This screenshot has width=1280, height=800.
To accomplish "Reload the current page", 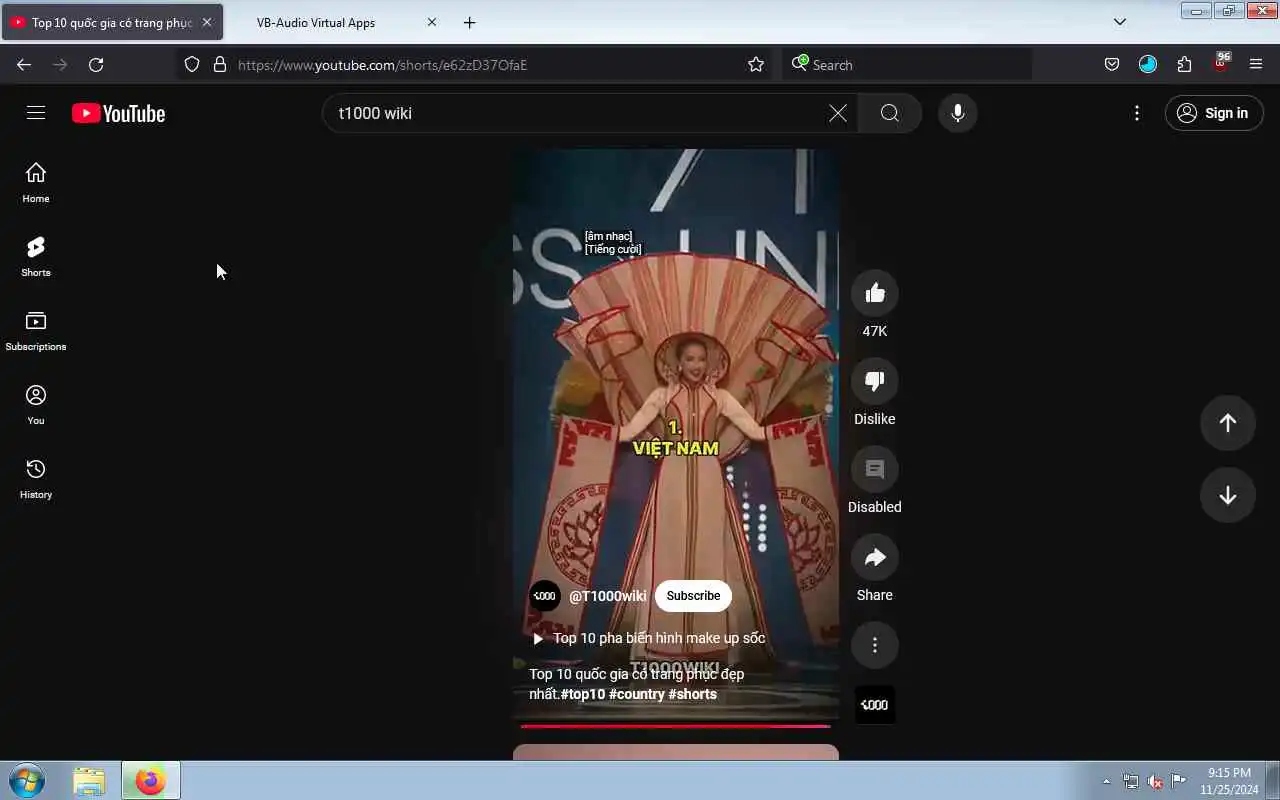I will pos(96,65).
